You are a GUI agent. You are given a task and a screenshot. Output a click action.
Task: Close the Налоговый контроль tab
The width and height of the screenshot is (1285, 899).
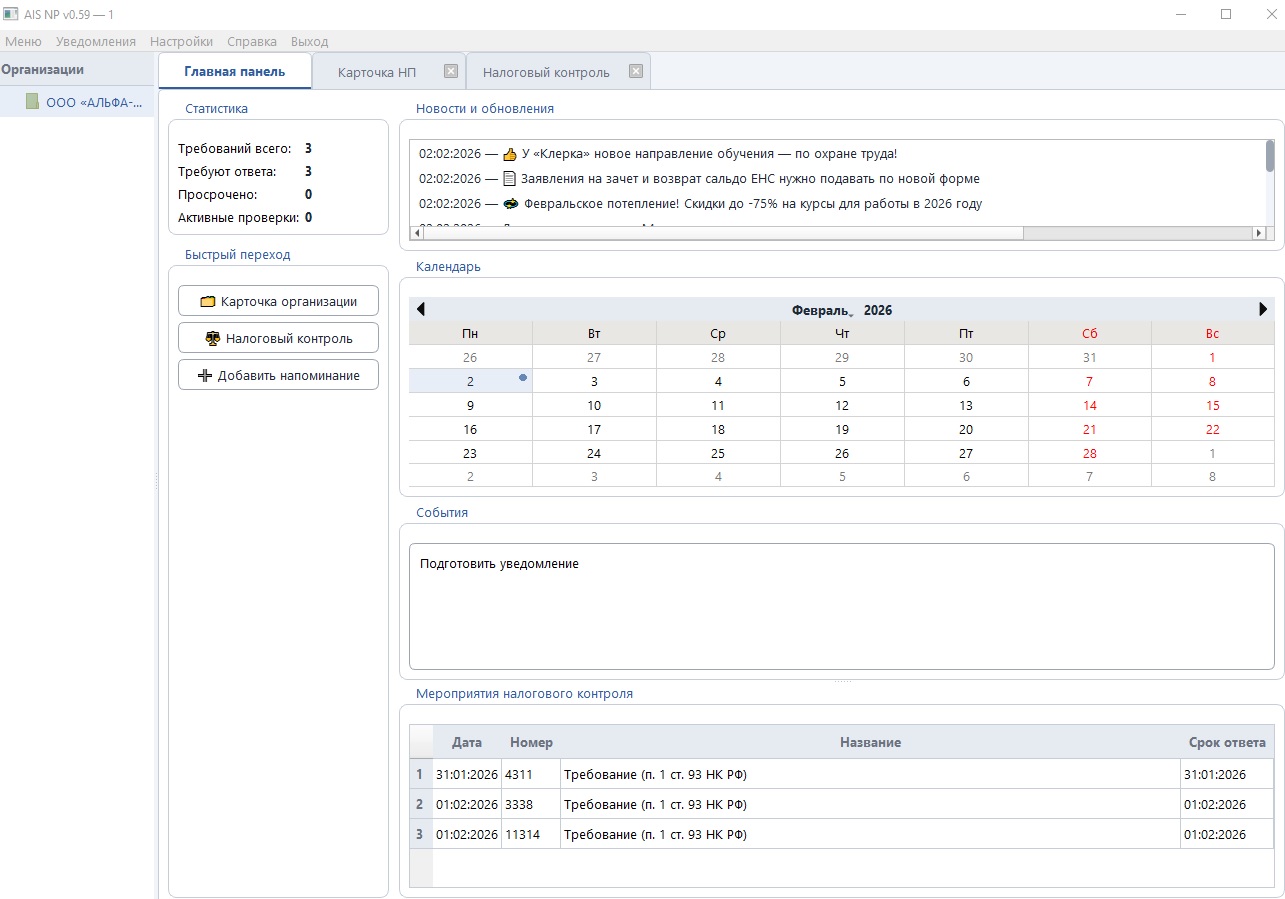(635, 71)
